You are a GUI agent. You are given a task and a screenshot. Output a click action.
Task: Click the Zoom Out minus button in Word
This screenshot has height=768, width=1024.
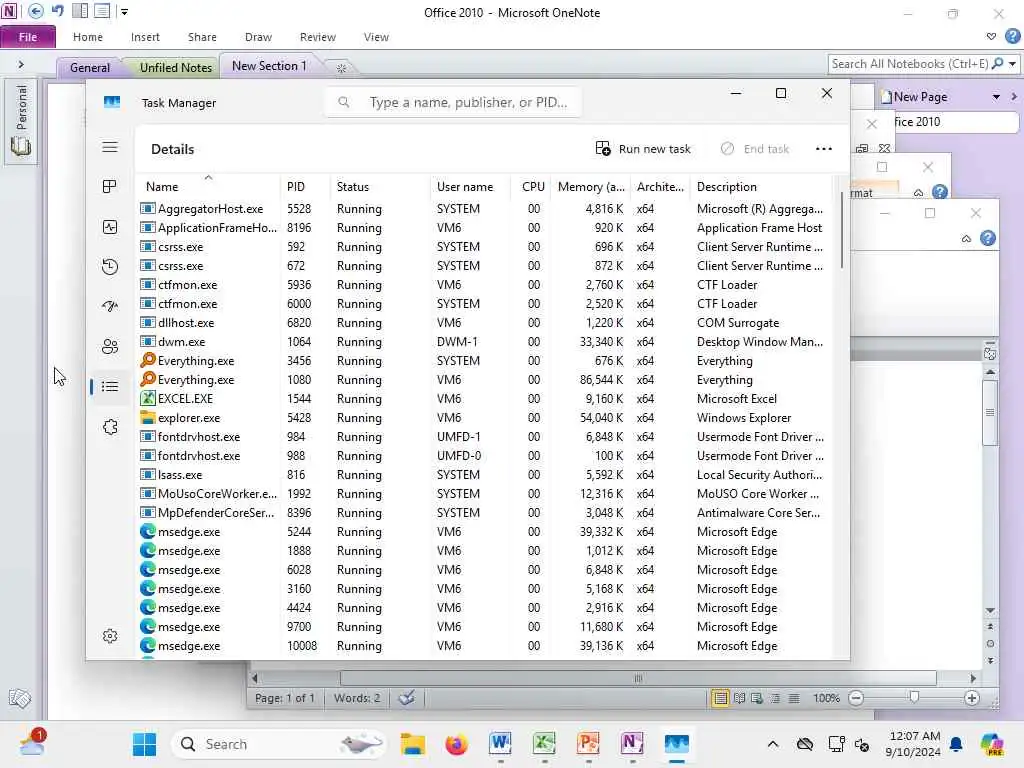856,698
